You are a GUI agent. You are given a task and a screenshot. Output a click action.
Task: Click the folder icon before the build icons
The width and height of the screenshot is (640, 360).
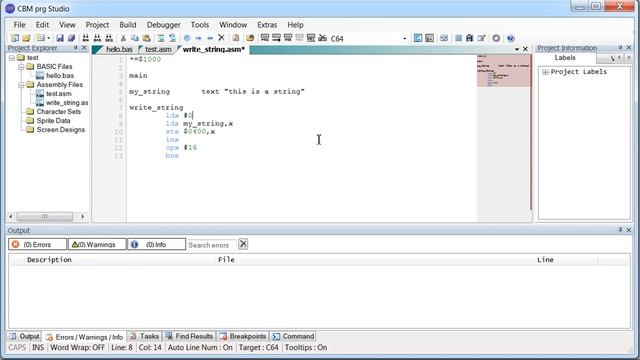point(250,38)
